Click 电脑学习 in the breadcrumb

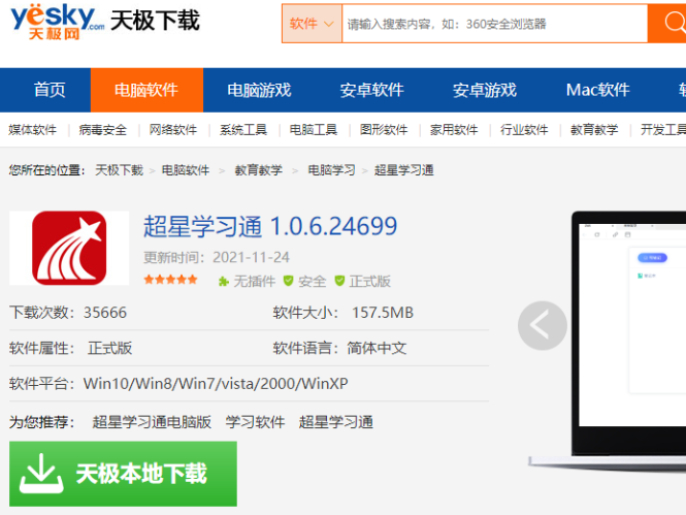click(x=332, y=170)
